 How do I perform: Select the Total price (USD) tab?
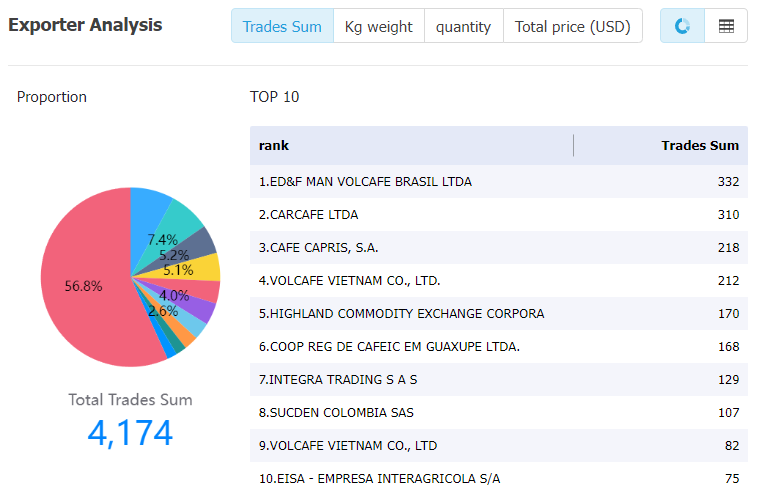[x=573, y=26]
